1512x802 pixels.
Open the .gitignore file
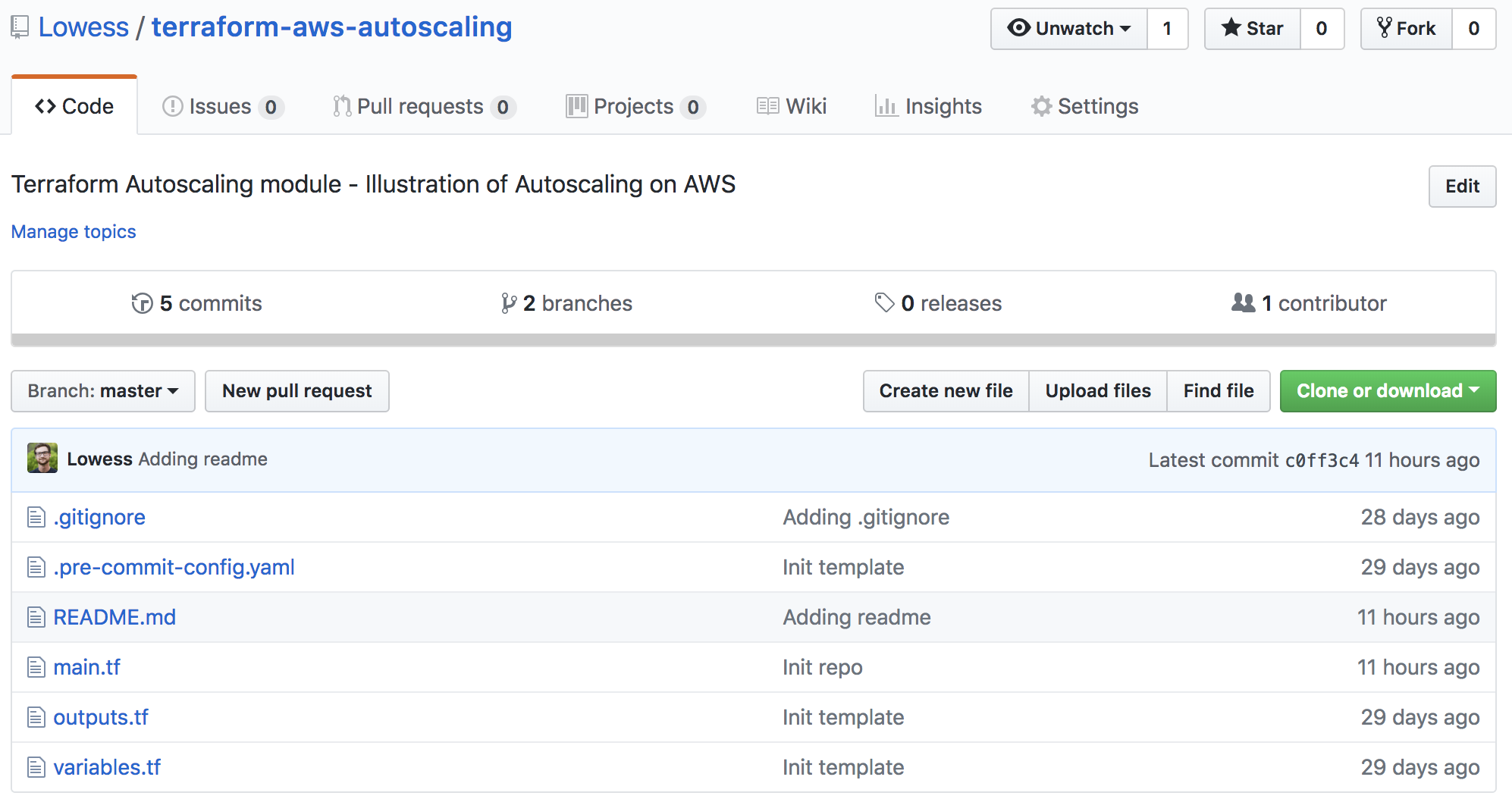click(x=99, y=517)
